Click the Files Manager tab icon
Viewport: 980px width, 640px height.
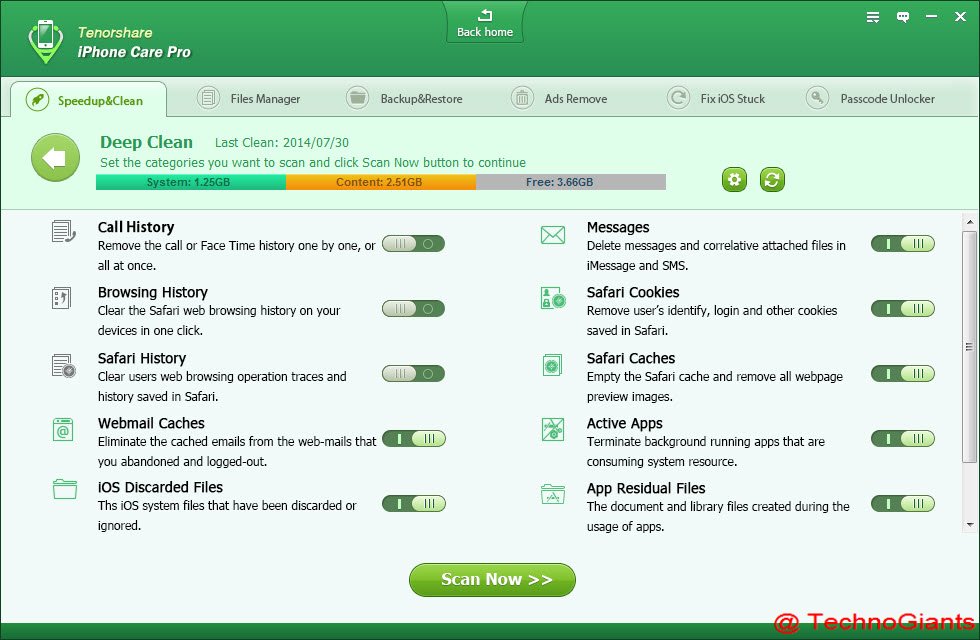(x=208, y=98)
